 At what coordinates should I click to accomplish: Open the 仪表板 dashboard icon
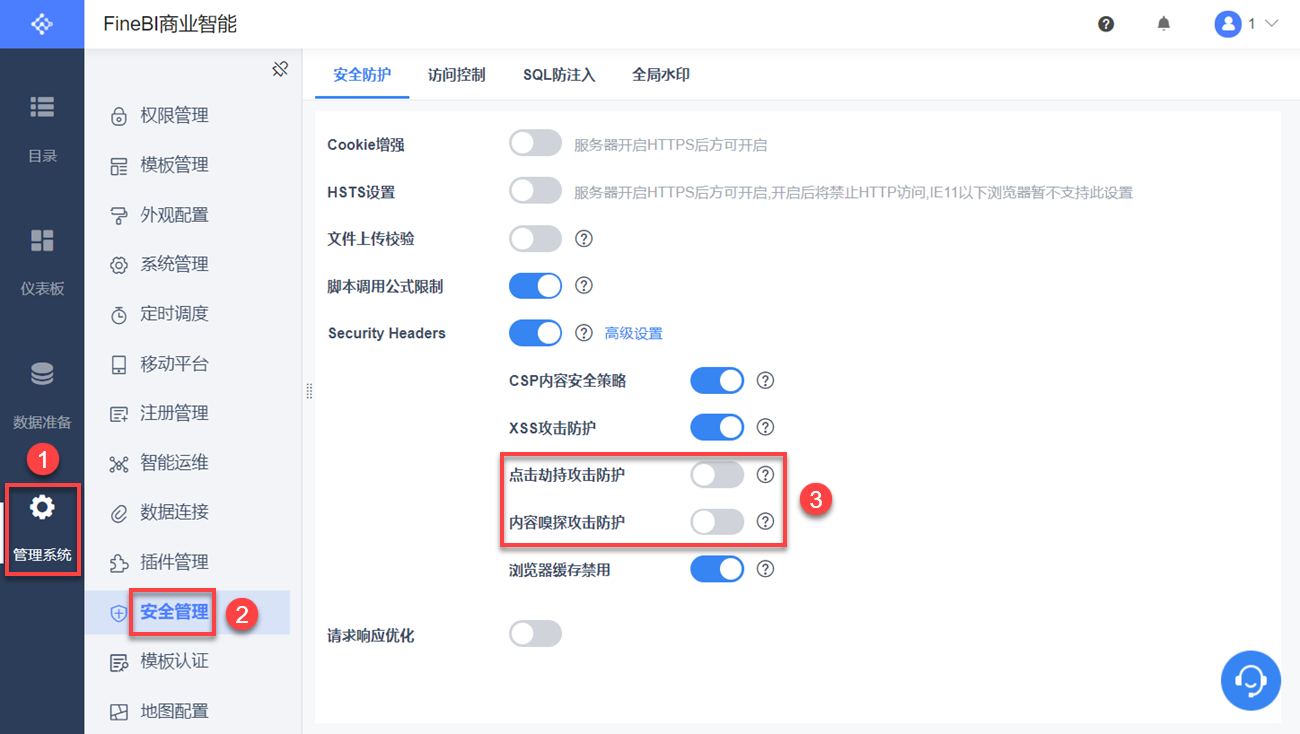coord(42,241)
